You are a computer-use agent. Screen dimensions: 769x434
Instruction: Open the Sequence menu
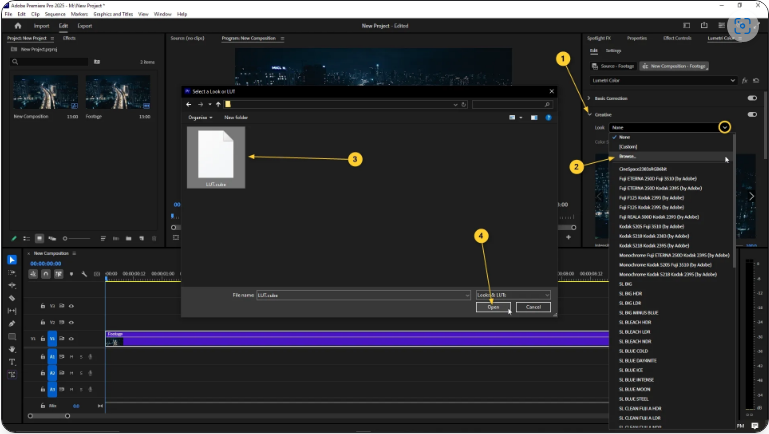coord(55,14)
